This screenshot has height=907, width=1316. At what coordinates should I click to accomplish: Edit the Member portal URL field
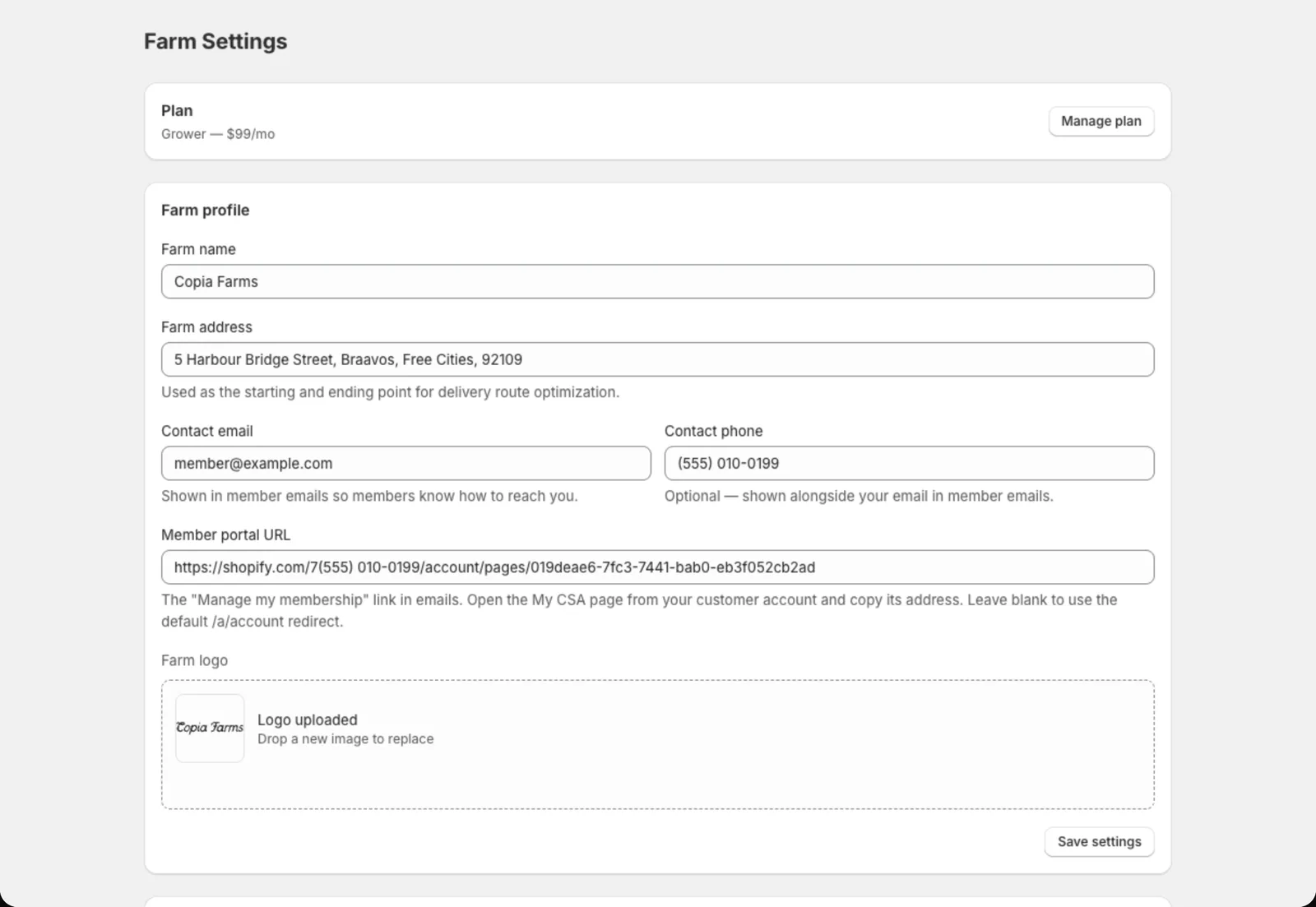click(657, 567)
